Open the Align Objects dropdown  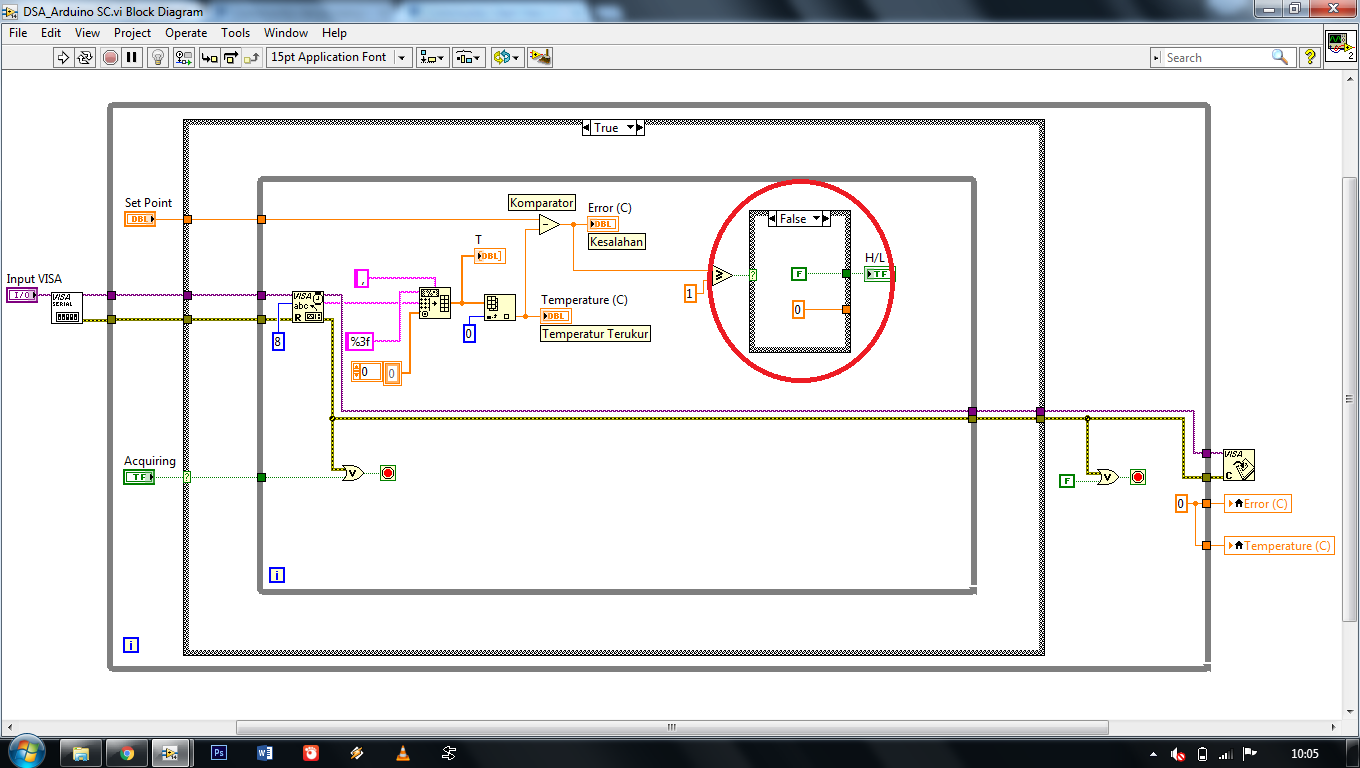(x=433, y=57)
